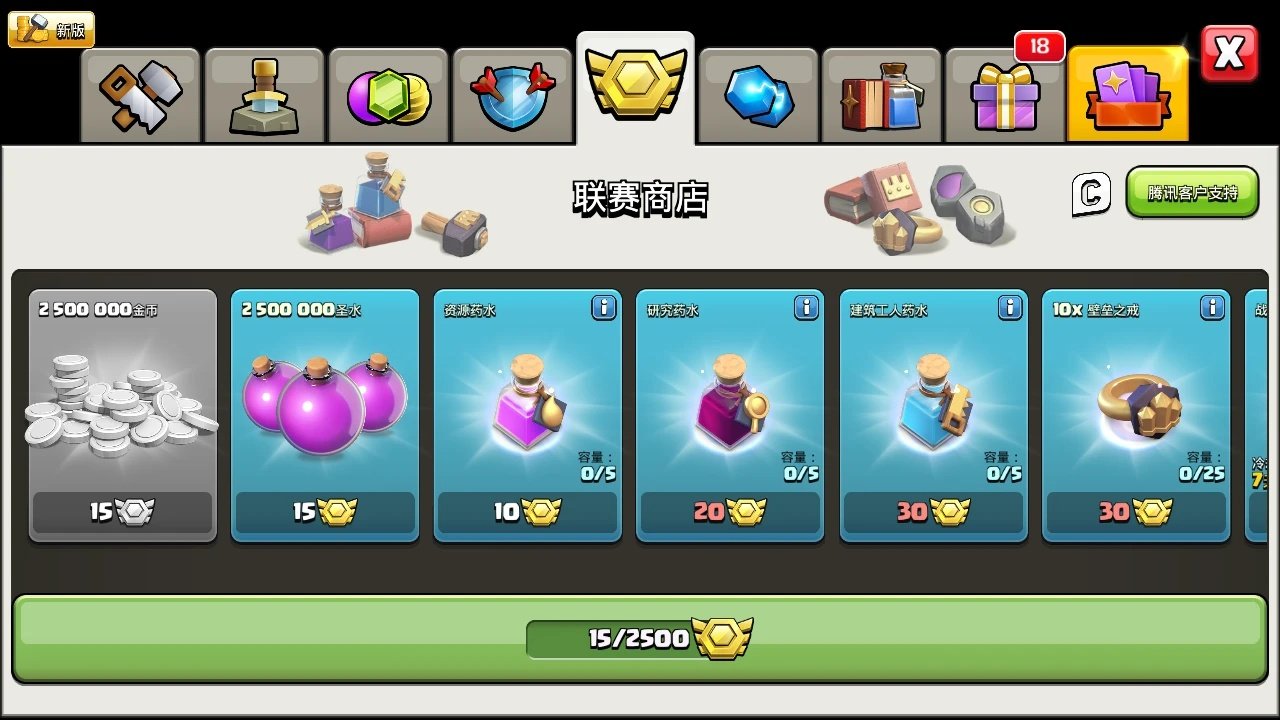Select the blue shield tab

click(x=512, y=96)
